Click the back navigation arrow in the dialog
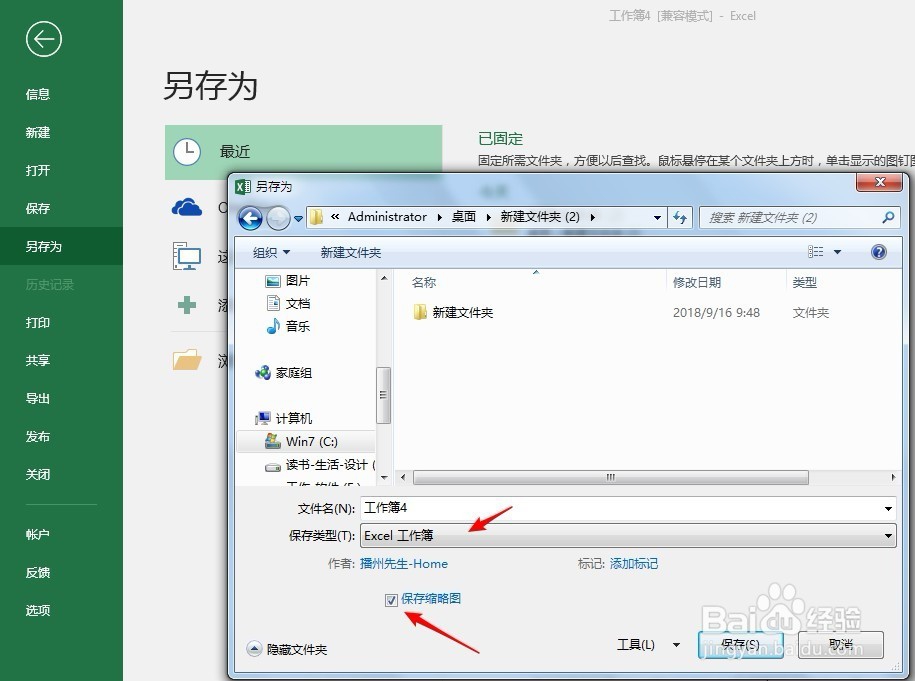 click(250, 217)
